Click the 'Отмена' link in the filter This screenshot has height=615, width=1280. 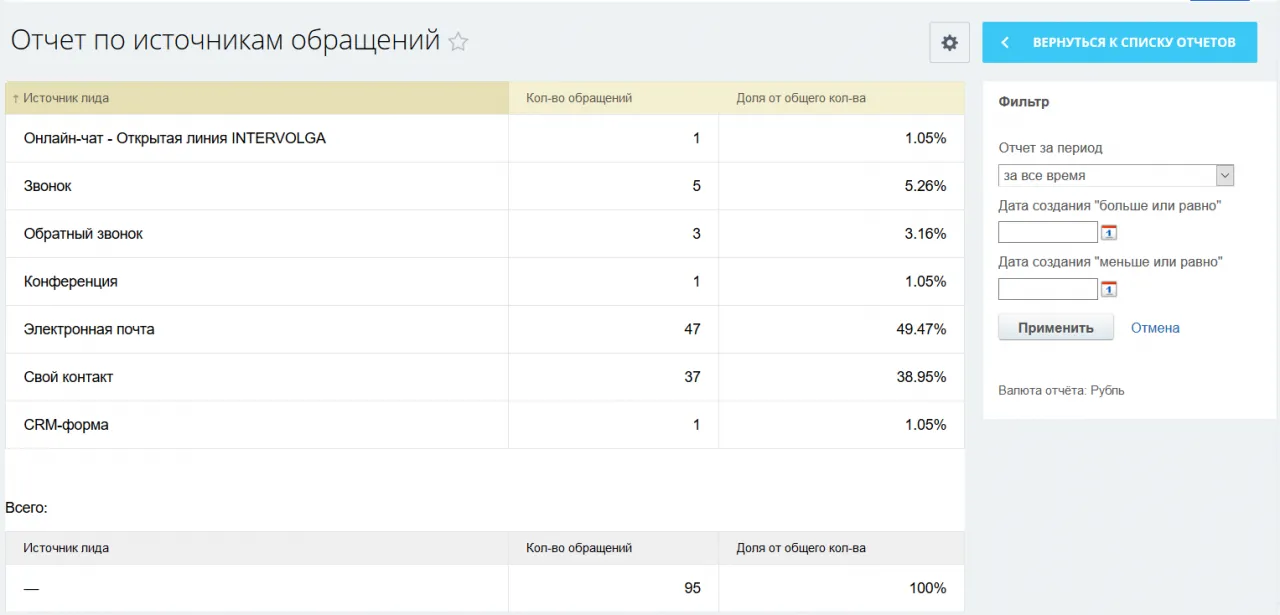(1155, 327)
